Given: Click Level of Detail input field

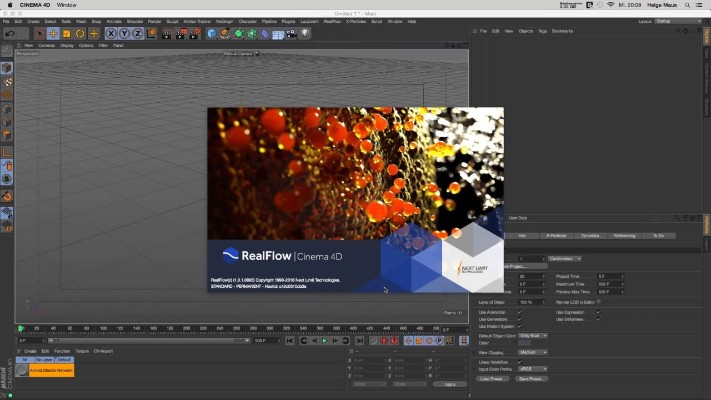Looking at the screenshot, I should click(531, 302).
